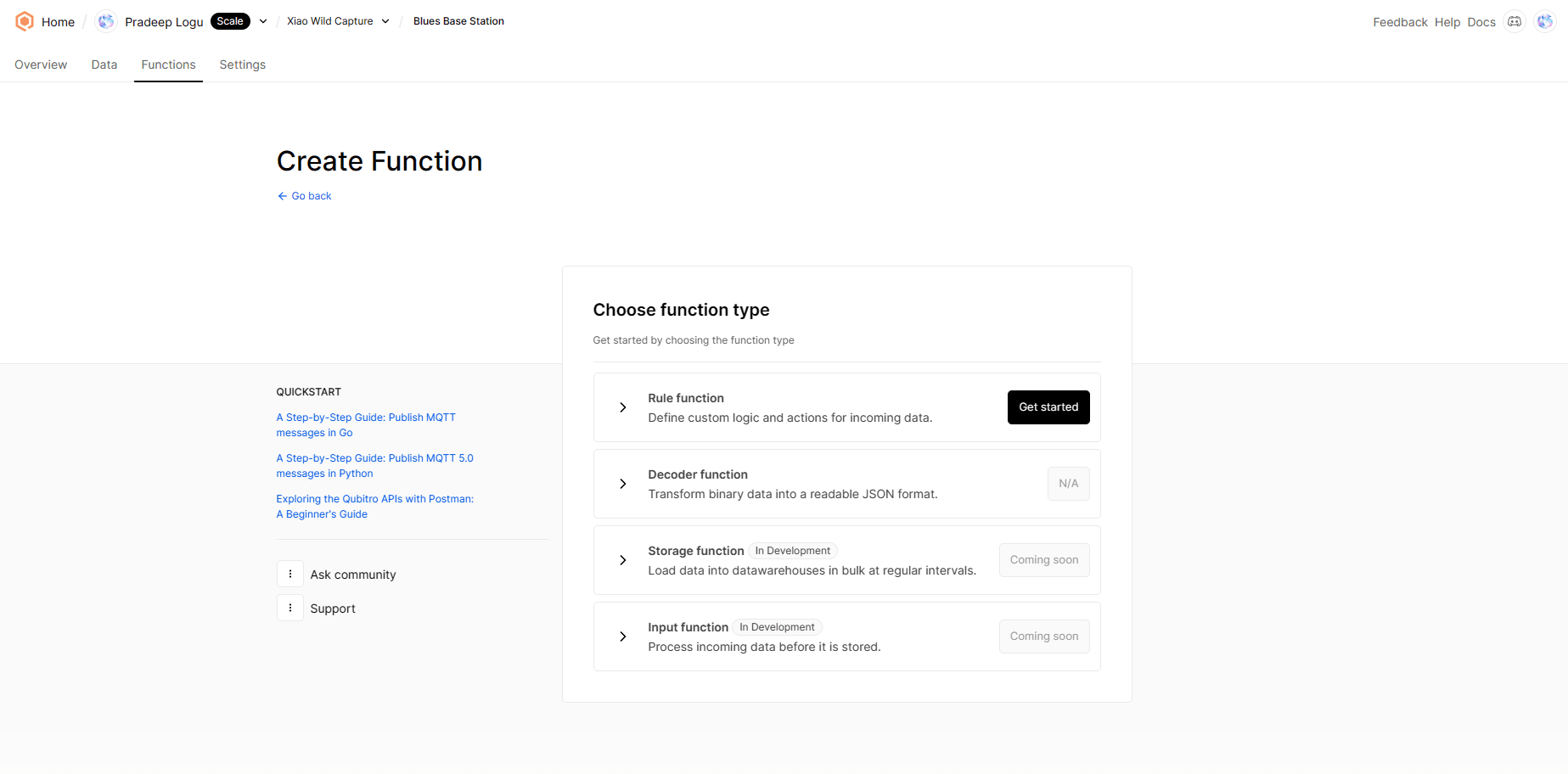Image resolution: width=1568 pixels, height=774 pixels.
Task: Click the Qubitro hexagon logo icon
Action: 25,21
